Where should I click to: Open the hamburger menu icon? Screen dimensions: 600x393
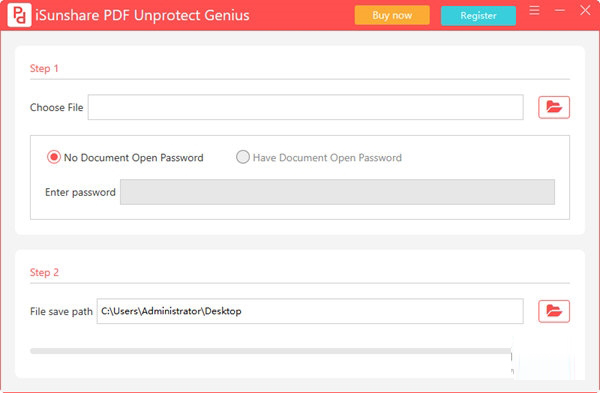coord(534,10)
